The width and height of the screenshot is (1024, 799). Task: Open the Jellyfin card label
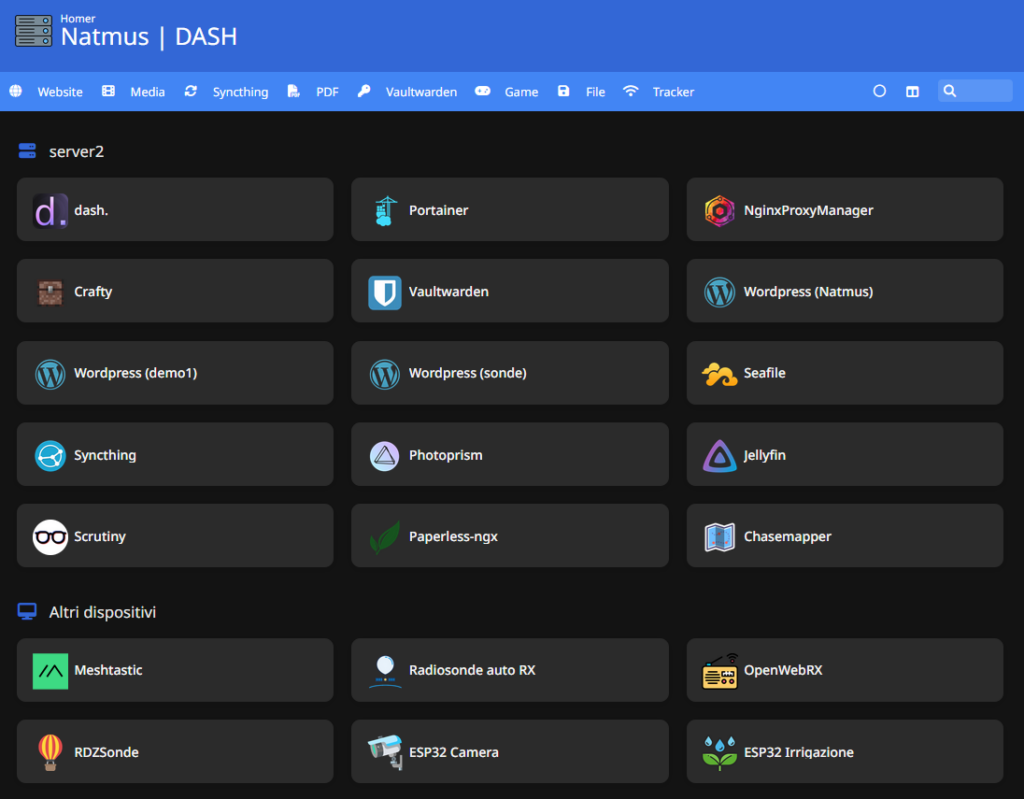764,455
